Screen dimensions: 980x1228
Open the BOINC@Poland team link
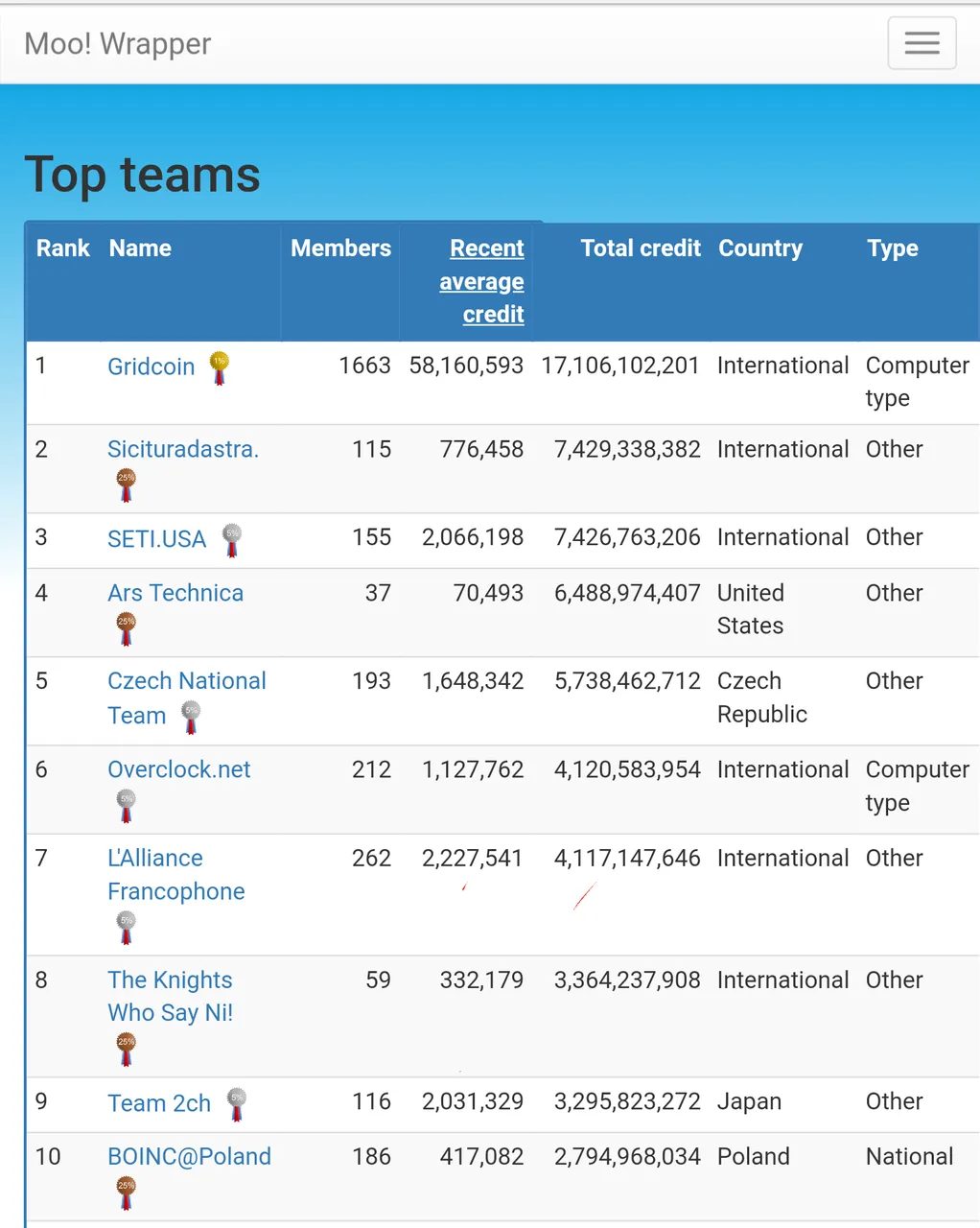pos(189,1156)
